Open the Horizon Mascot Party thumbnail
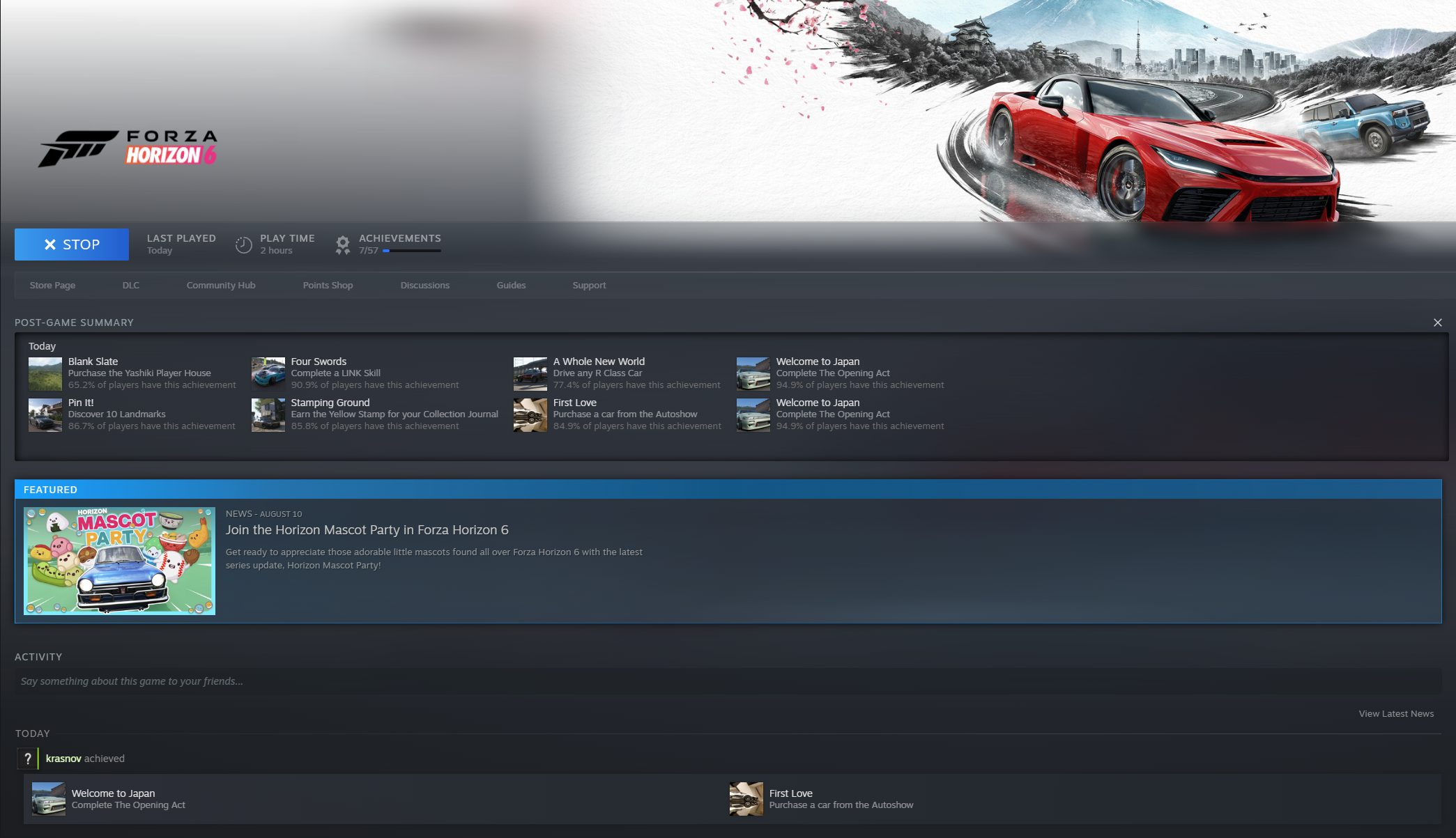This screenshot has height=838, width=1456. coord(119,561)
